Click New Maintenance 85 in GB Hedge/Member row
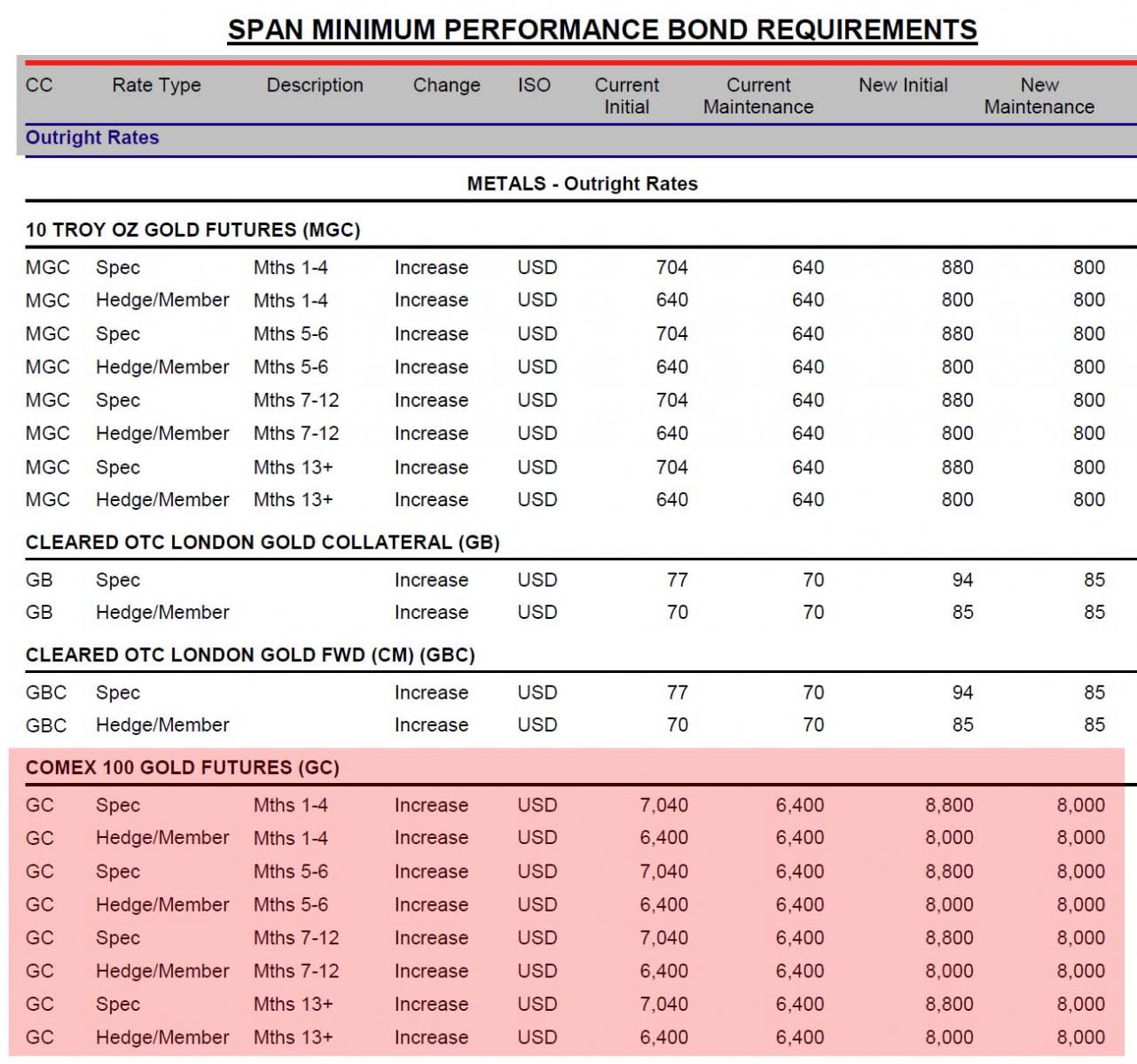 pos(1094,613)
